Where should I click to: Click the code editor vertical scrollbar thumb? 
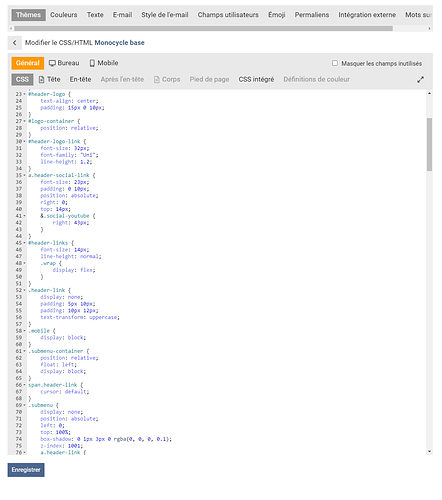429,144
